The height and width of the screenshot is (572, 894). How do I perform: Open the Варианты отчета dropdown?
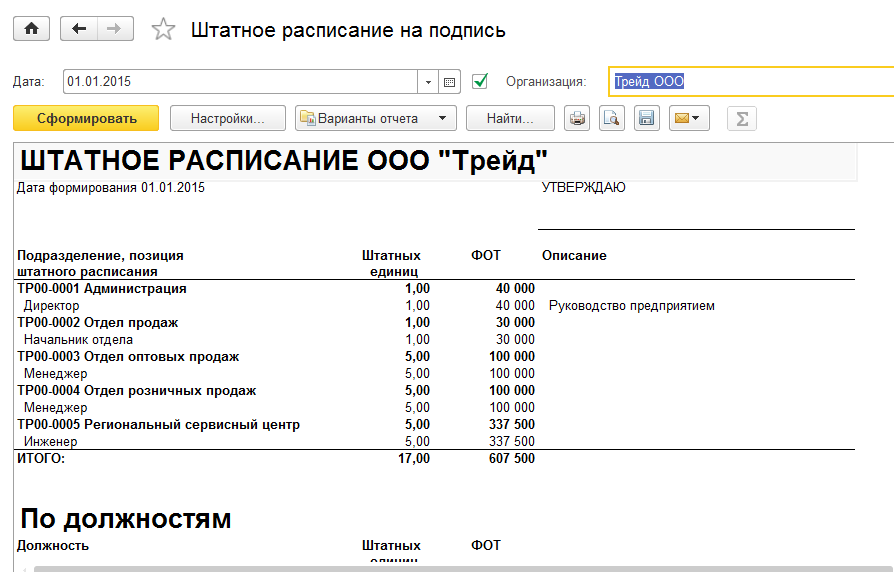pyautogui.click(x=376, y=118)
